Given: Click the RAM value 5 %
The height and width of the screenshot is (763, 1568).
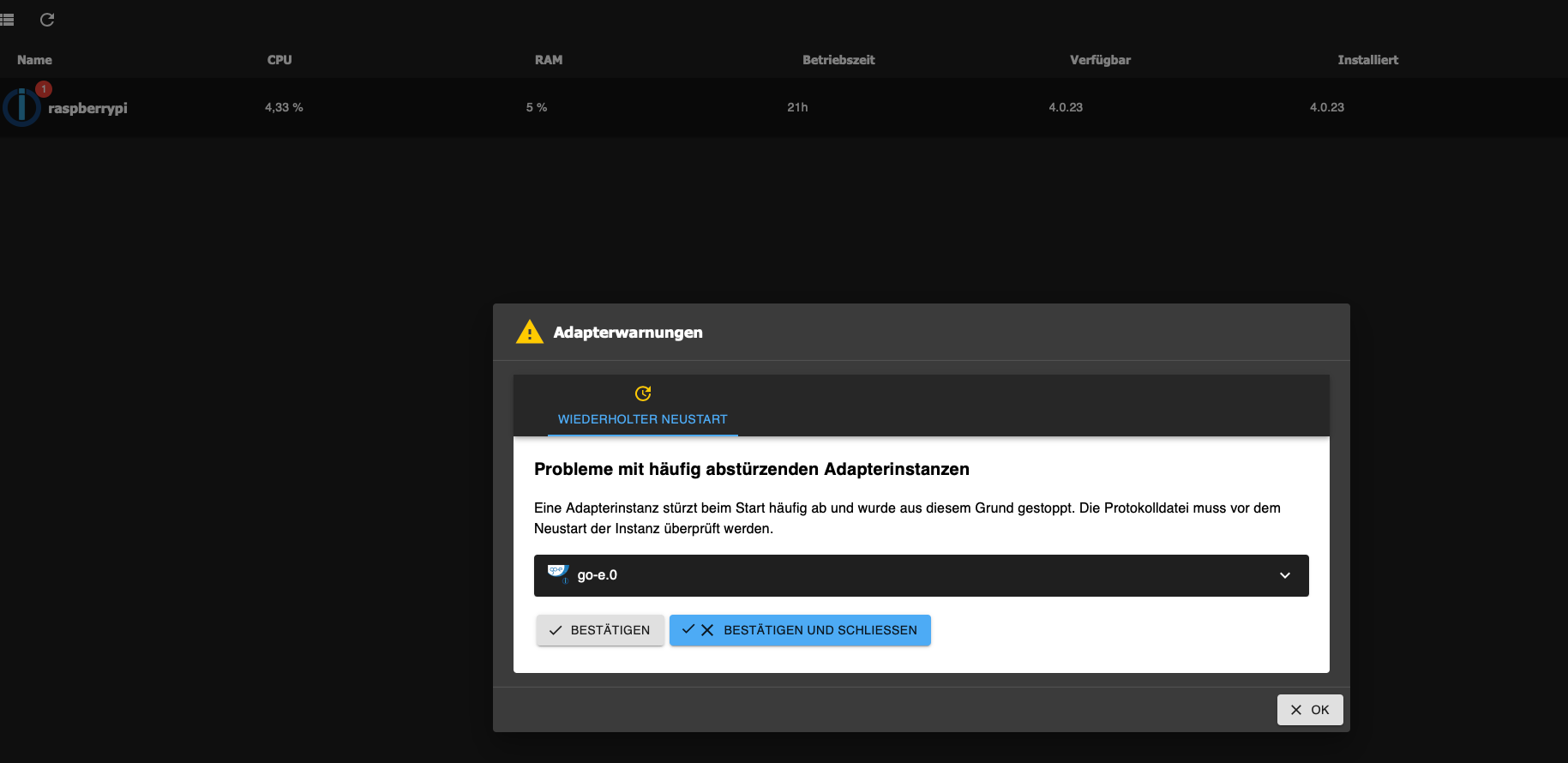Looking at the screenshot, I should tap(537, 107).
